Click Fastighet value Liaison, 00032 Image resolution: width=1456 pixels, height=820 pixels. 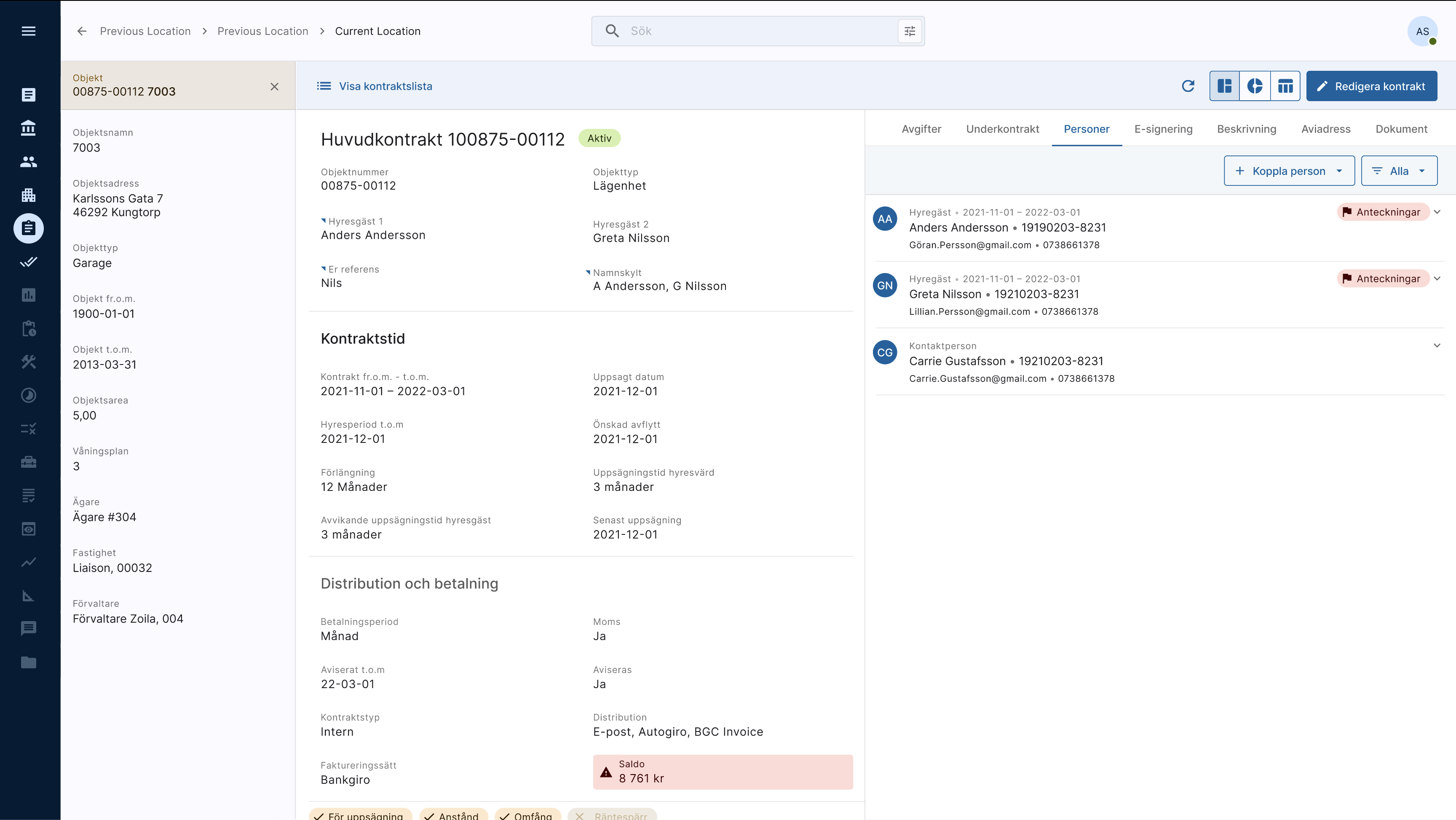pyautogui.click(x=112, y=568)
